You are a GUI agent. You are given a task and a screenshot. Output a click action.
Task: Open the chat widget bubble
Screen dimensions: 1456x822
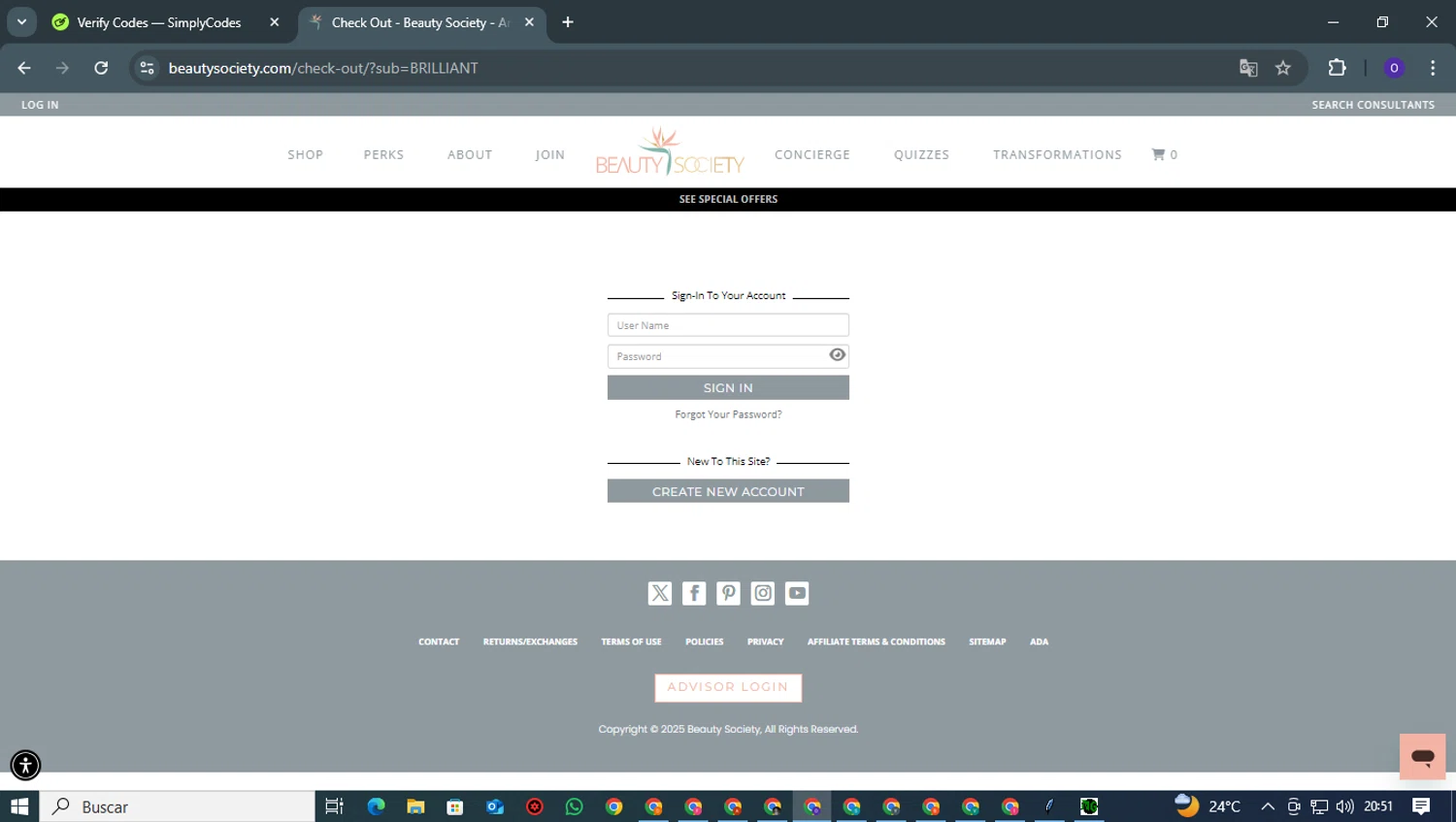[x=1422, y=756]
